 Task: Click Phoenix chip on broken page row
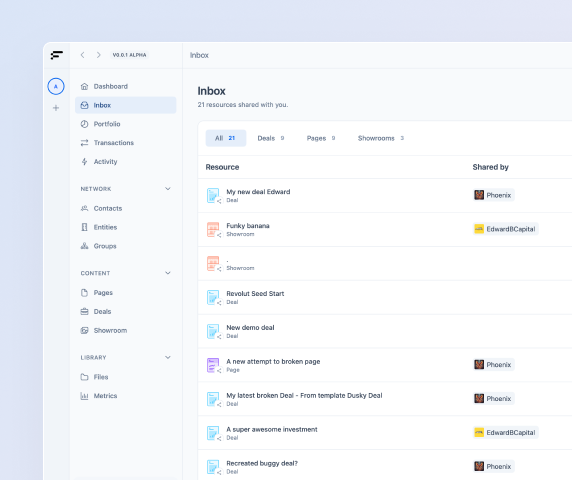pos(494,365)
